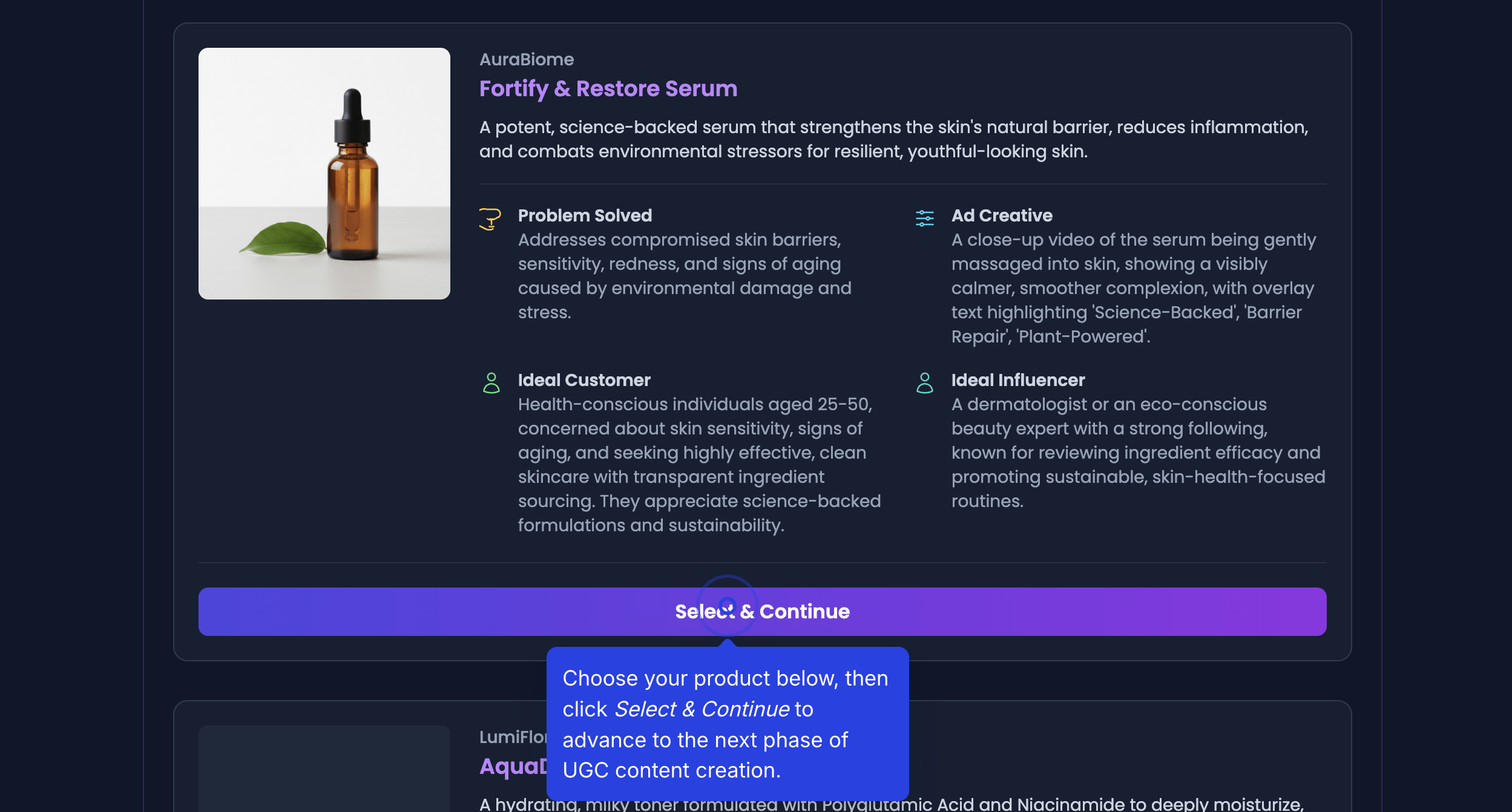Click the Ideal Influencer person icon
The image size is (1512, 812).
click(x=924, y=383)
